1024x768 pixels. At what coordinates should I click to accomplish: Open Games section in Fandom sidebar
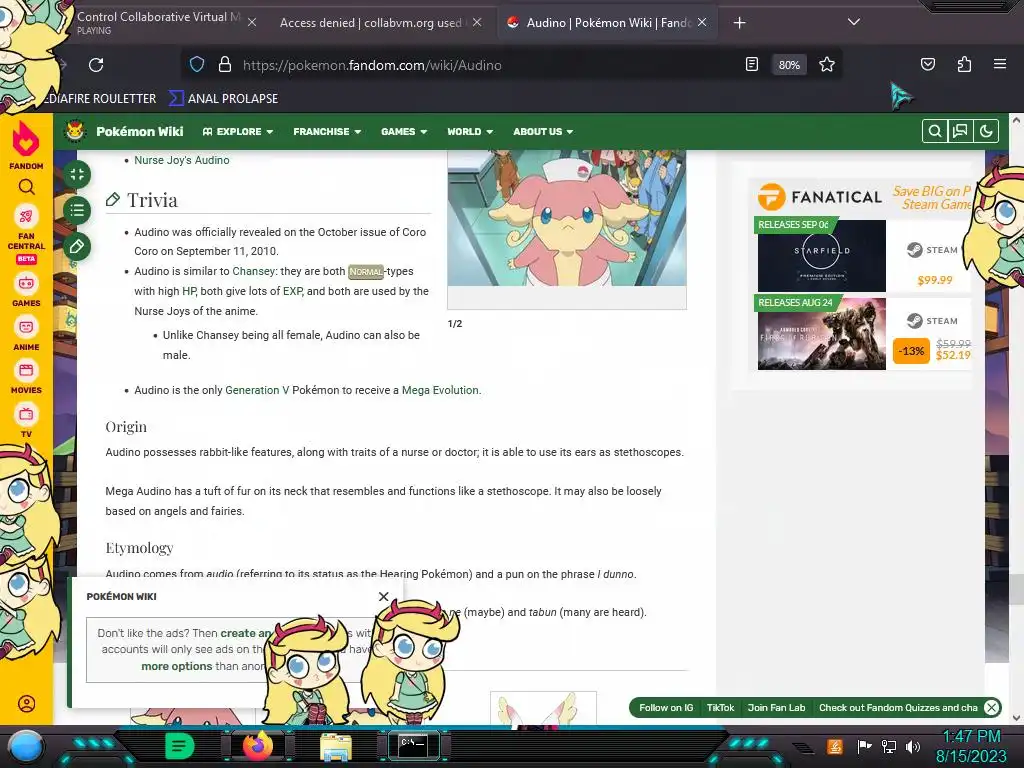(x=26, y=290)
